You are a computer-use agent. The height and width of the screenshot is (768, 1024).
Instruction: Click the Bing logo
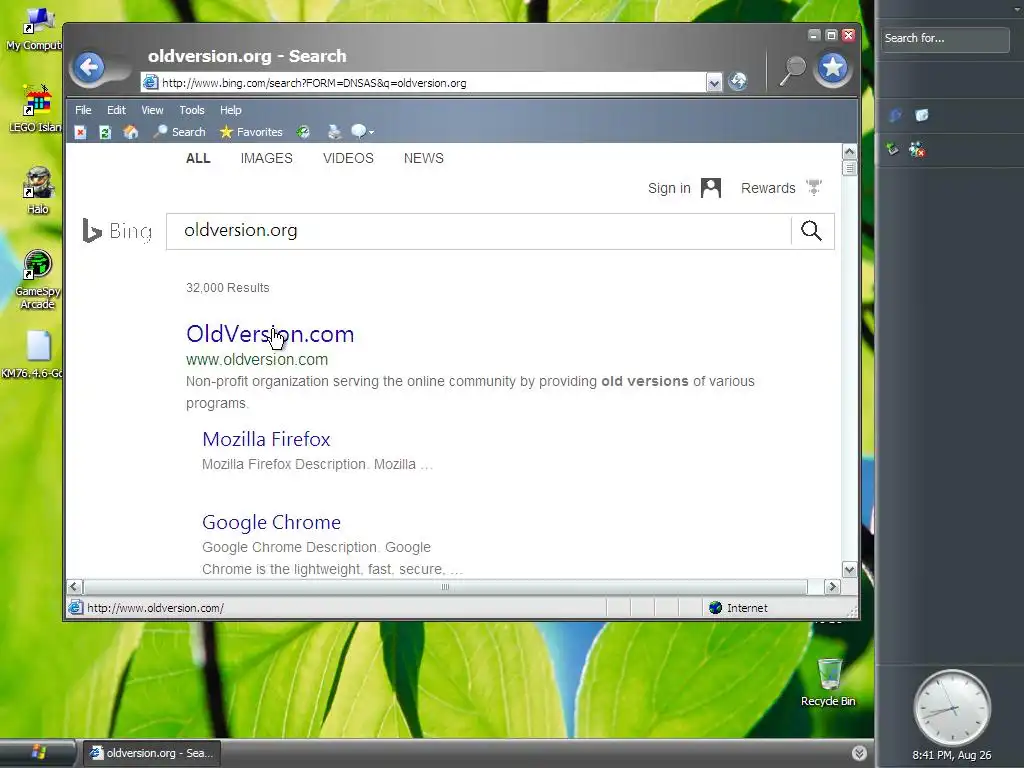point(118,231)
